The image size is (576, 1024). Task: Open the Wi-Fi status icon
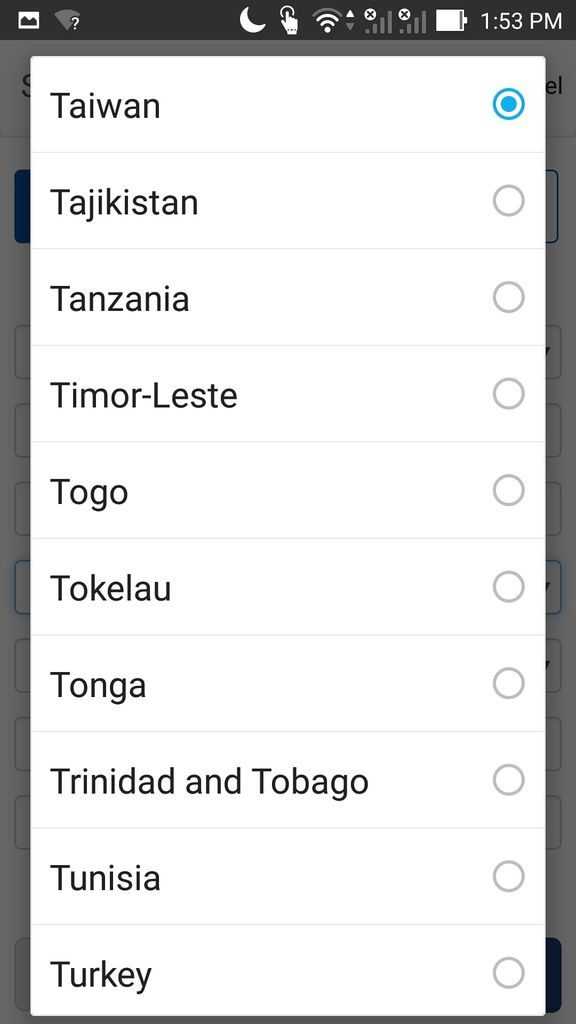coord(330,20)
